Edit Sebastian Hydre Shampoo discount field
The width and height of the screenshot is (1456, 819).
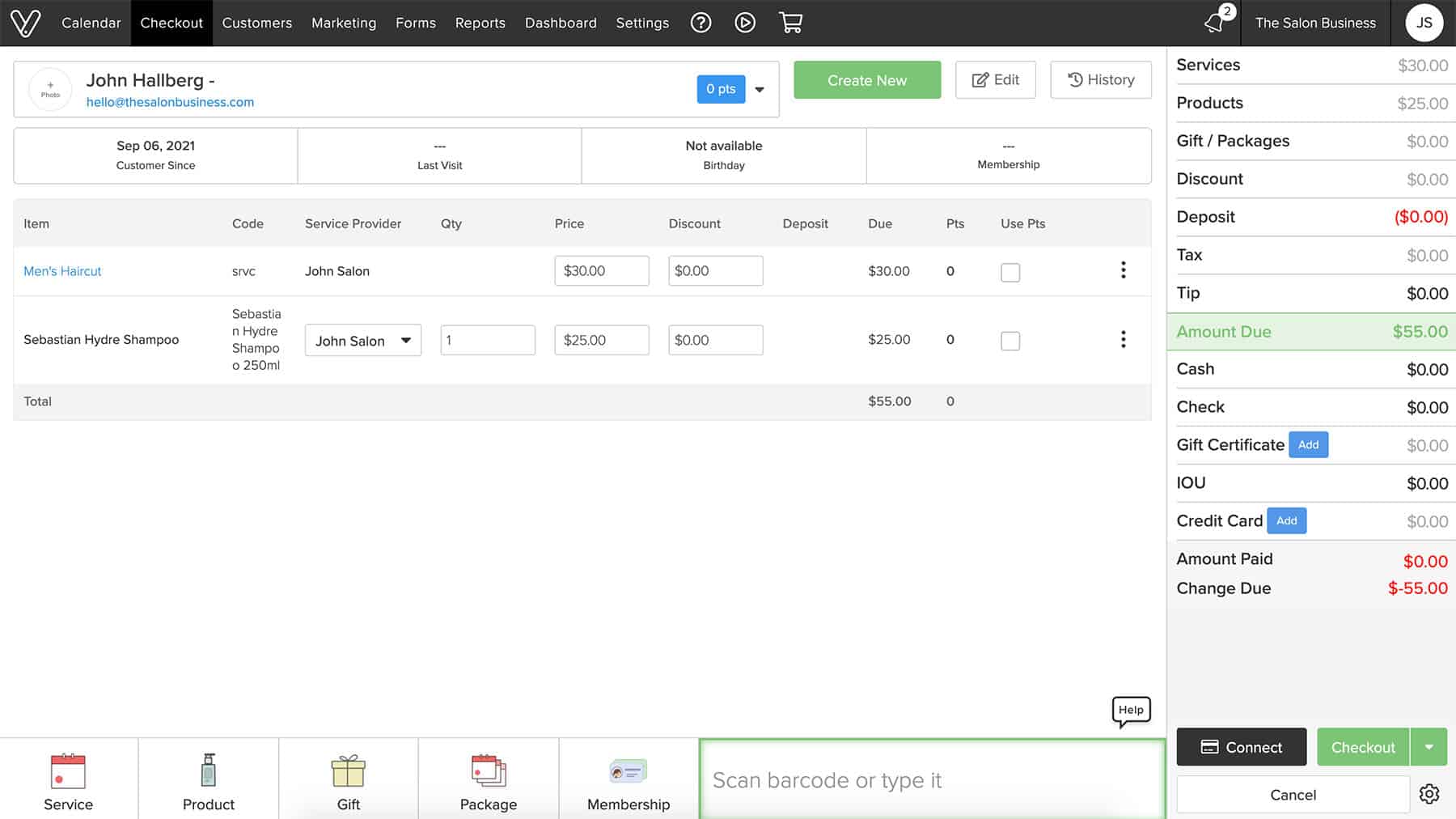(716, 340)
